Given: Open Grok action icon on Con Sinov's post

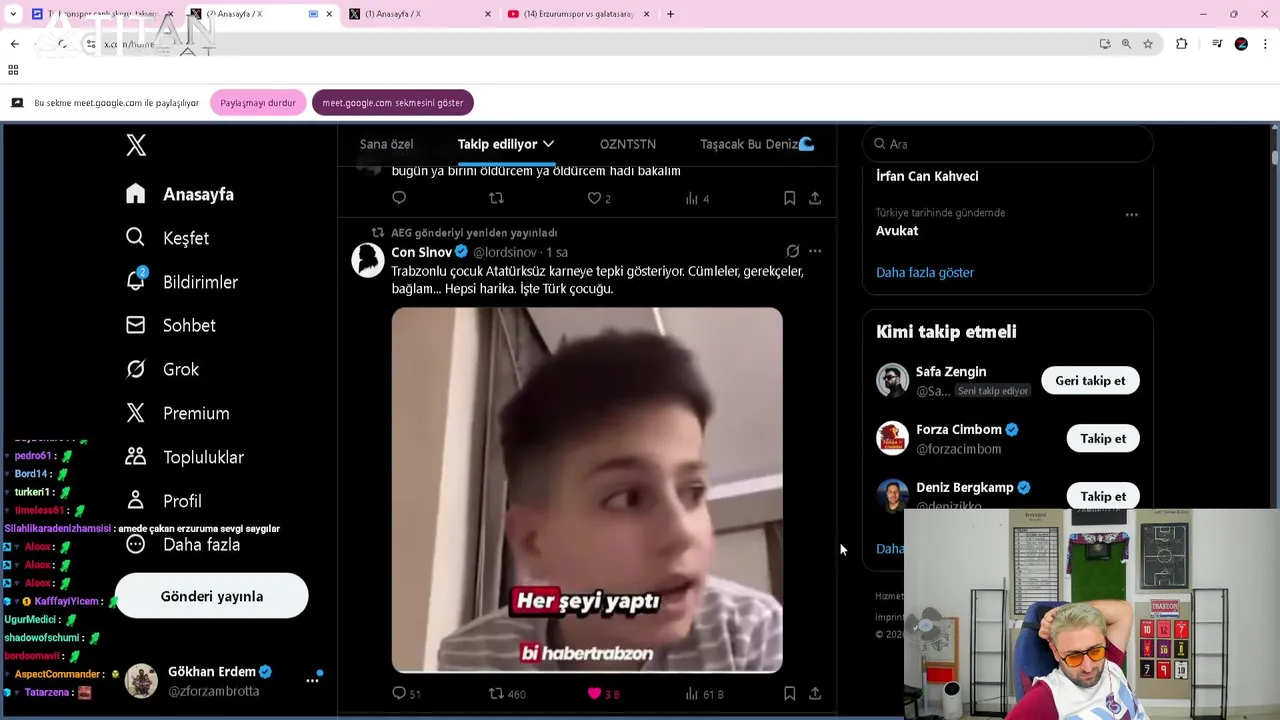Looking at the screenshot, I should click(792, 251).
